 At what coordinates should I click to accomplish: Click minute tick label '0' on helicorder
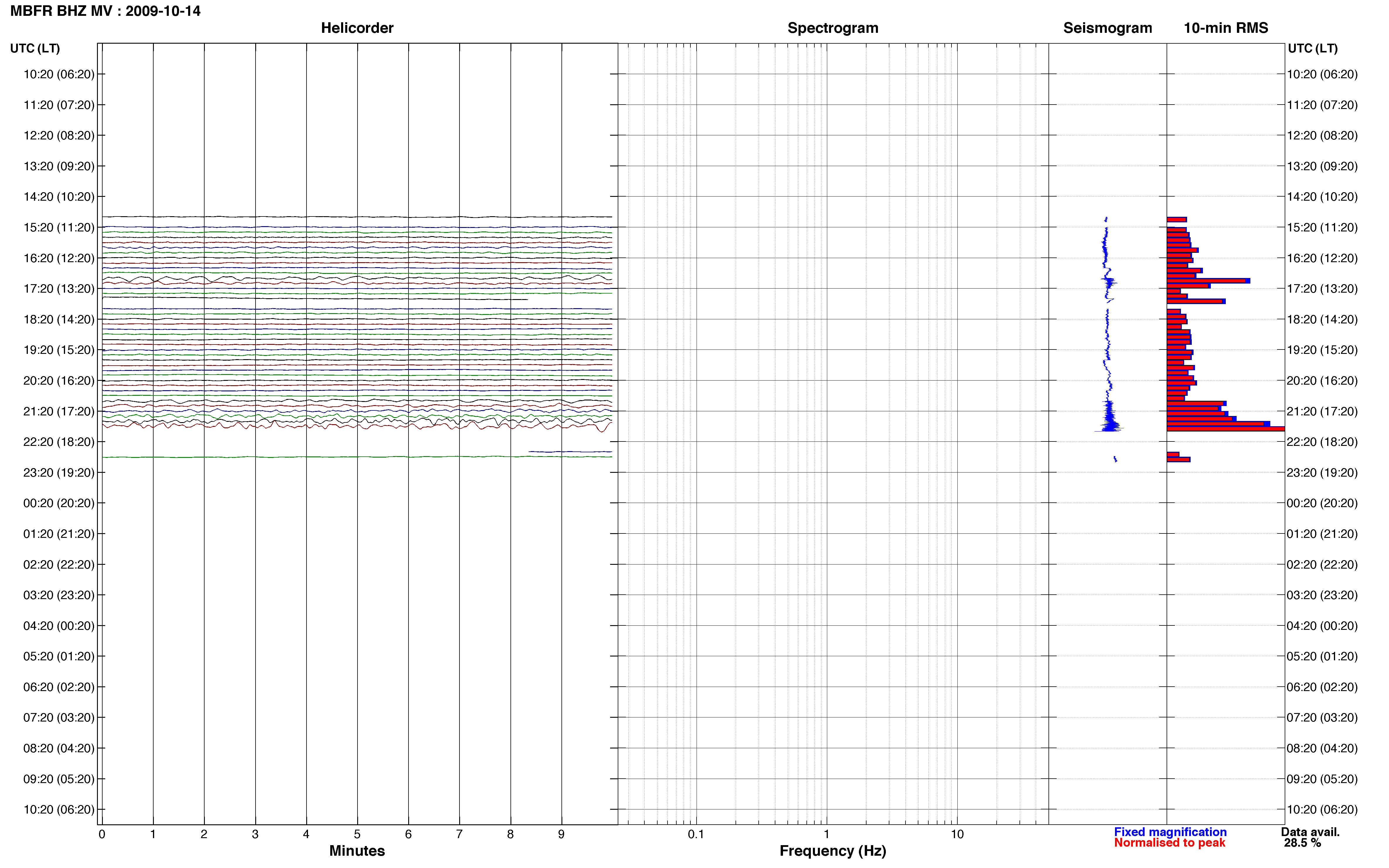point(102,834)
